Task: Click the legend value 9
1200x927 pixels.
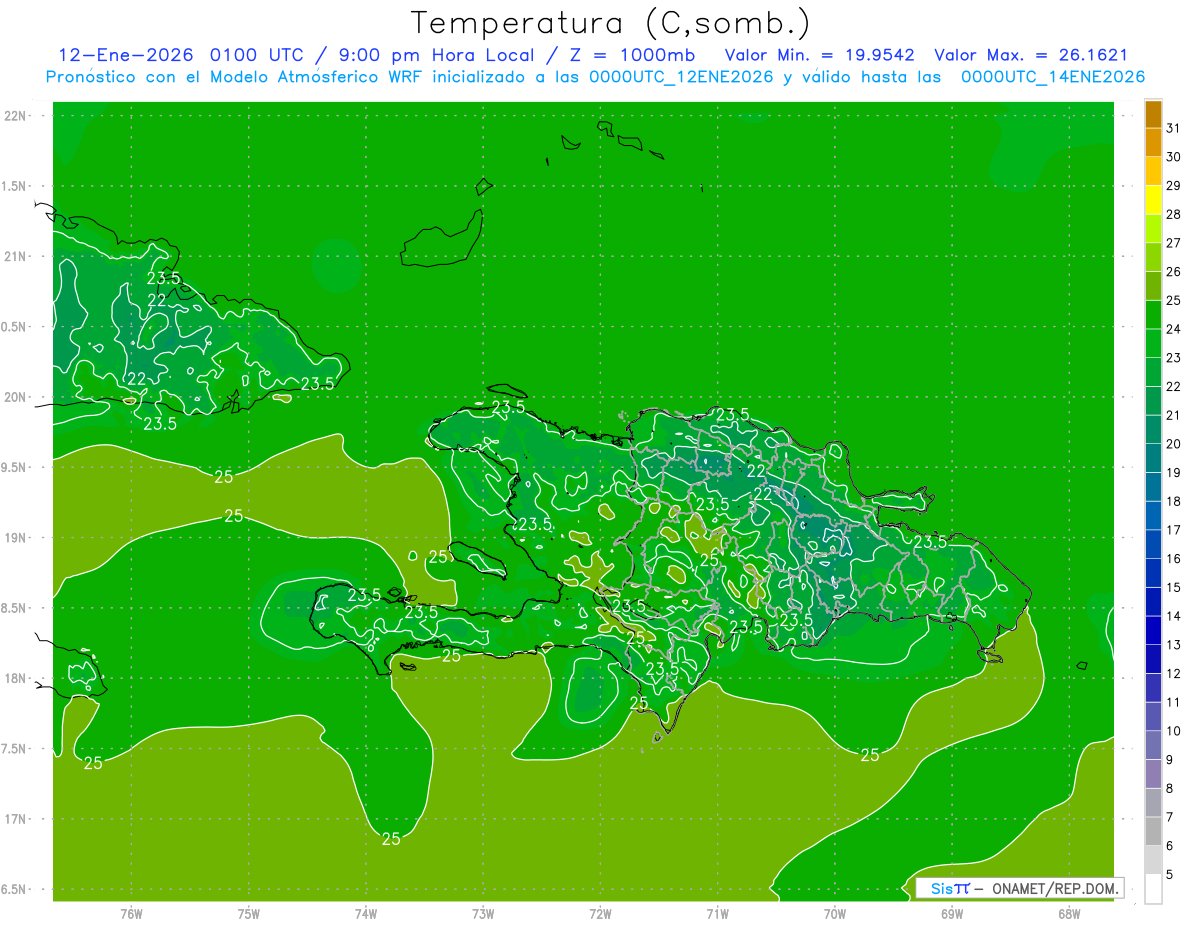Action: [1170, 760]
